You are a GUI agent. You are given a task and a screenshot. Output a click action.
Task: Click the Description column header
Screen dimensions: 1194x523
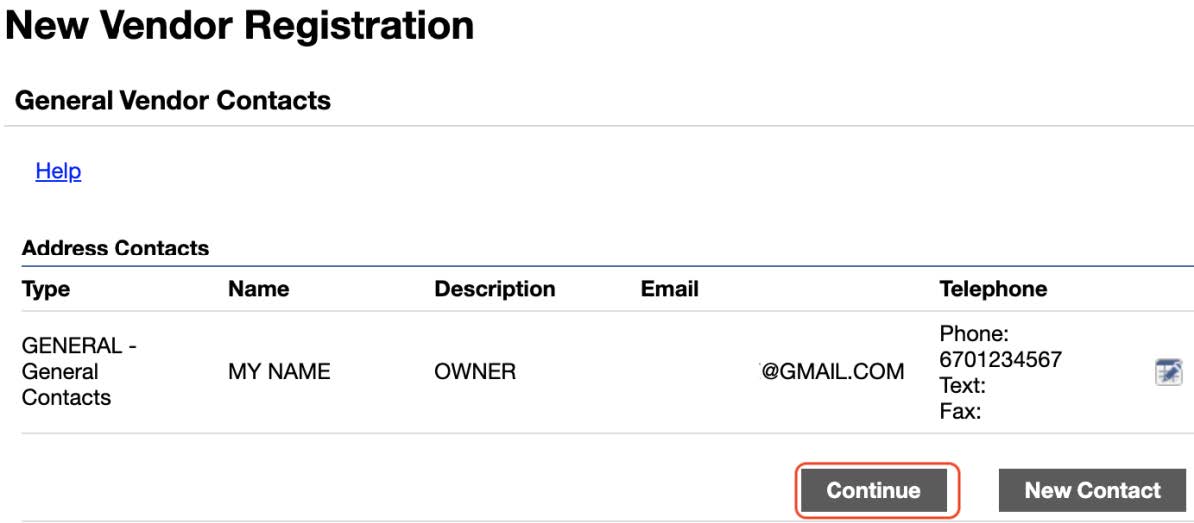[x=495, y=289]
